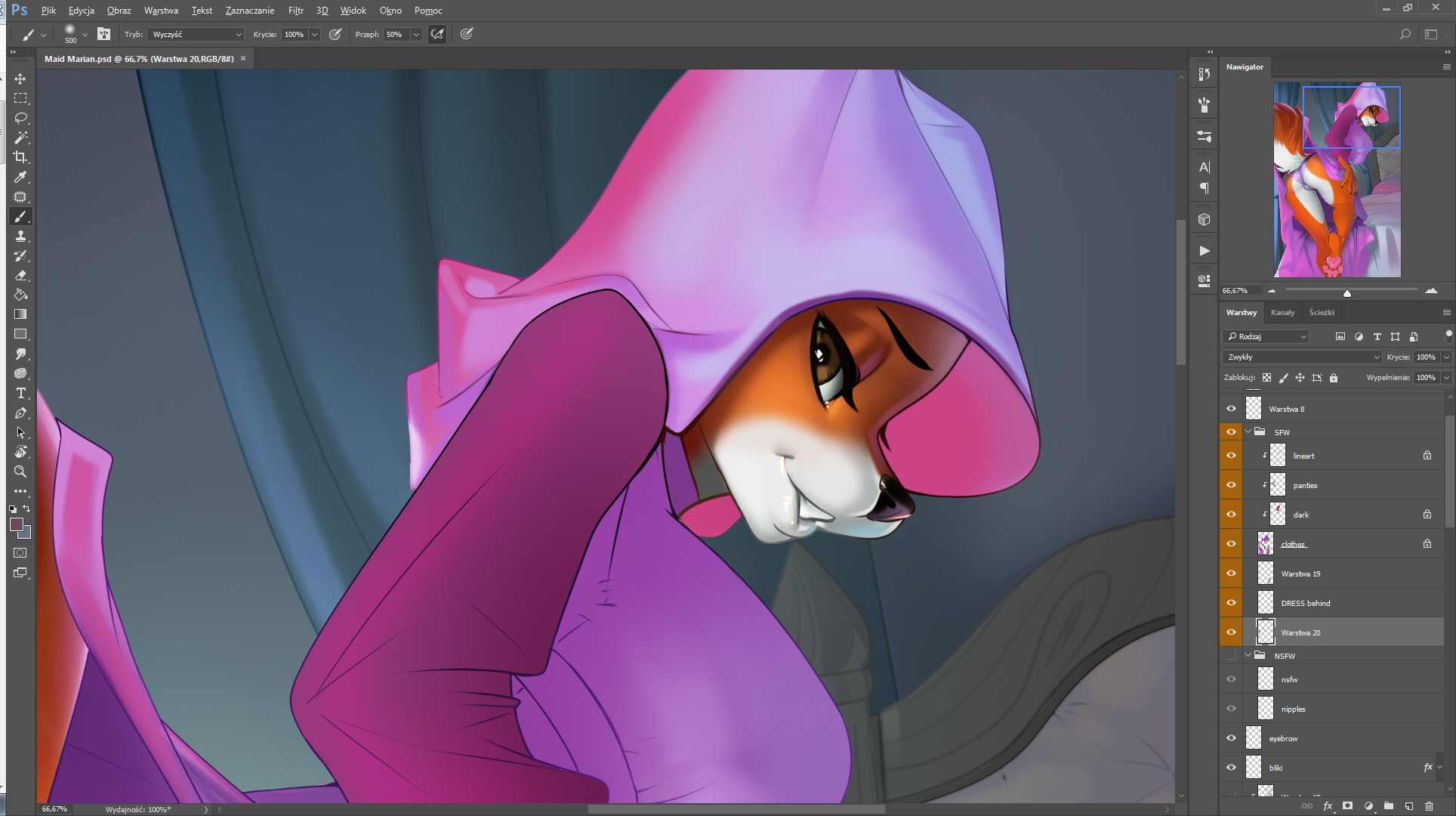The height and width of the screenshot is (816, 1456).
Task: Show the nipples layer
Action: [1231, 709]
